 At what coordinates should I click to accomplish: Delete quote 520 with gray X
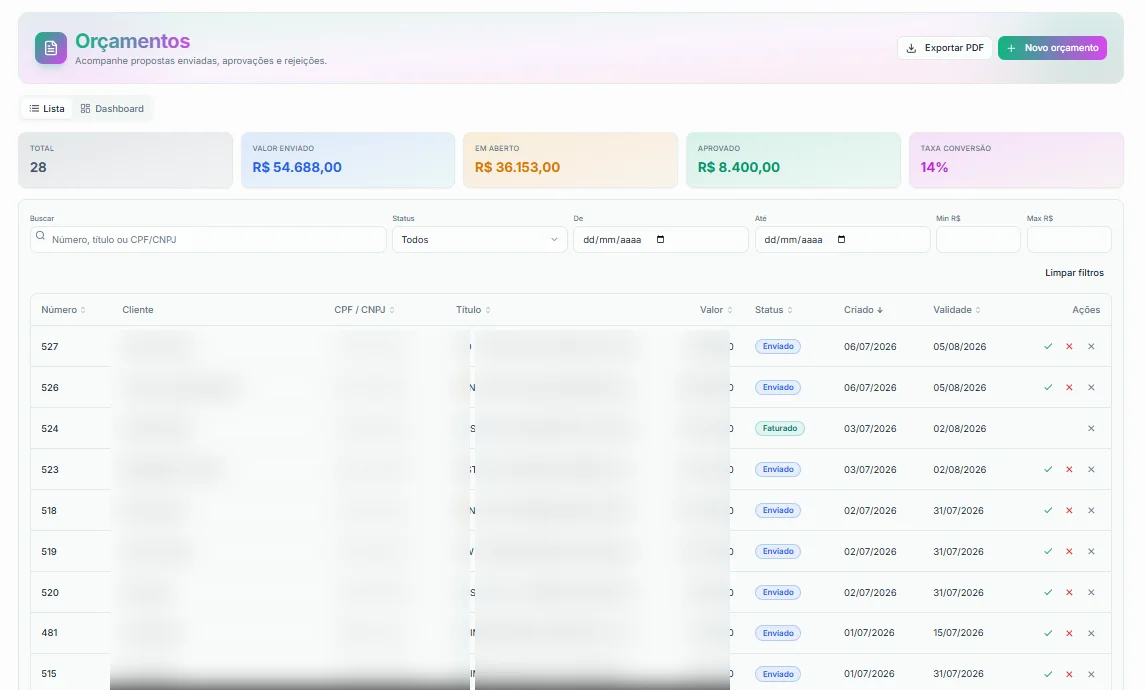tap(1091, 592)
